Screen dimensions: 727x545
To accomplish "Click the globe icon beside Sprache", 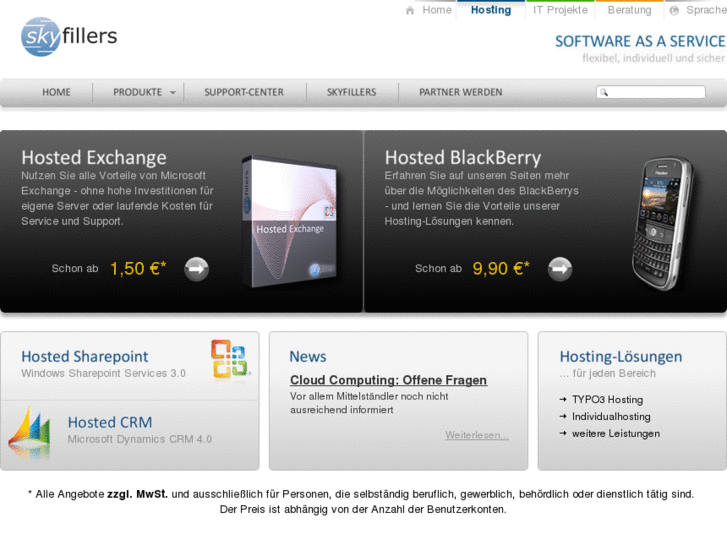I will point(674,10).
